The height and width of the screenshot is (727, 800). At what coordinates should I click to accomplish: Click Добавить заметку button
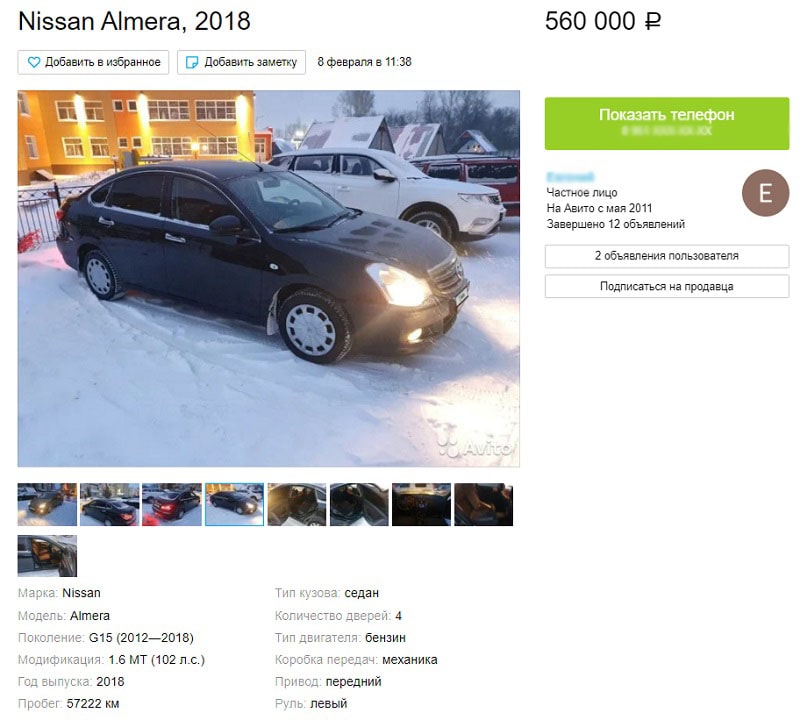(x=241, y=62)
